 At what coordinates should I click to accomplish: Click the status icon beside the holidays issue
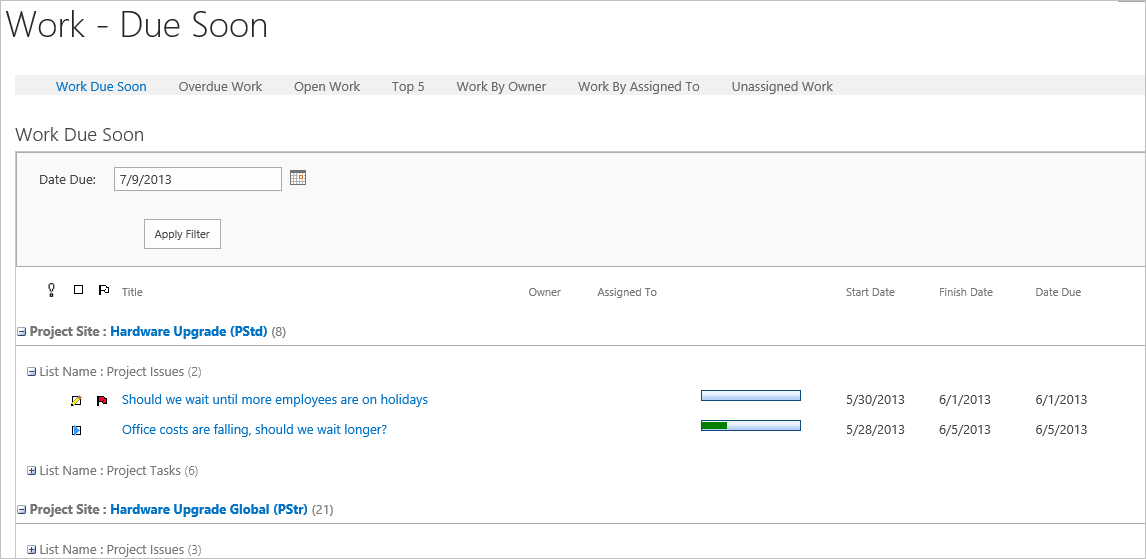tap(76, 401)
